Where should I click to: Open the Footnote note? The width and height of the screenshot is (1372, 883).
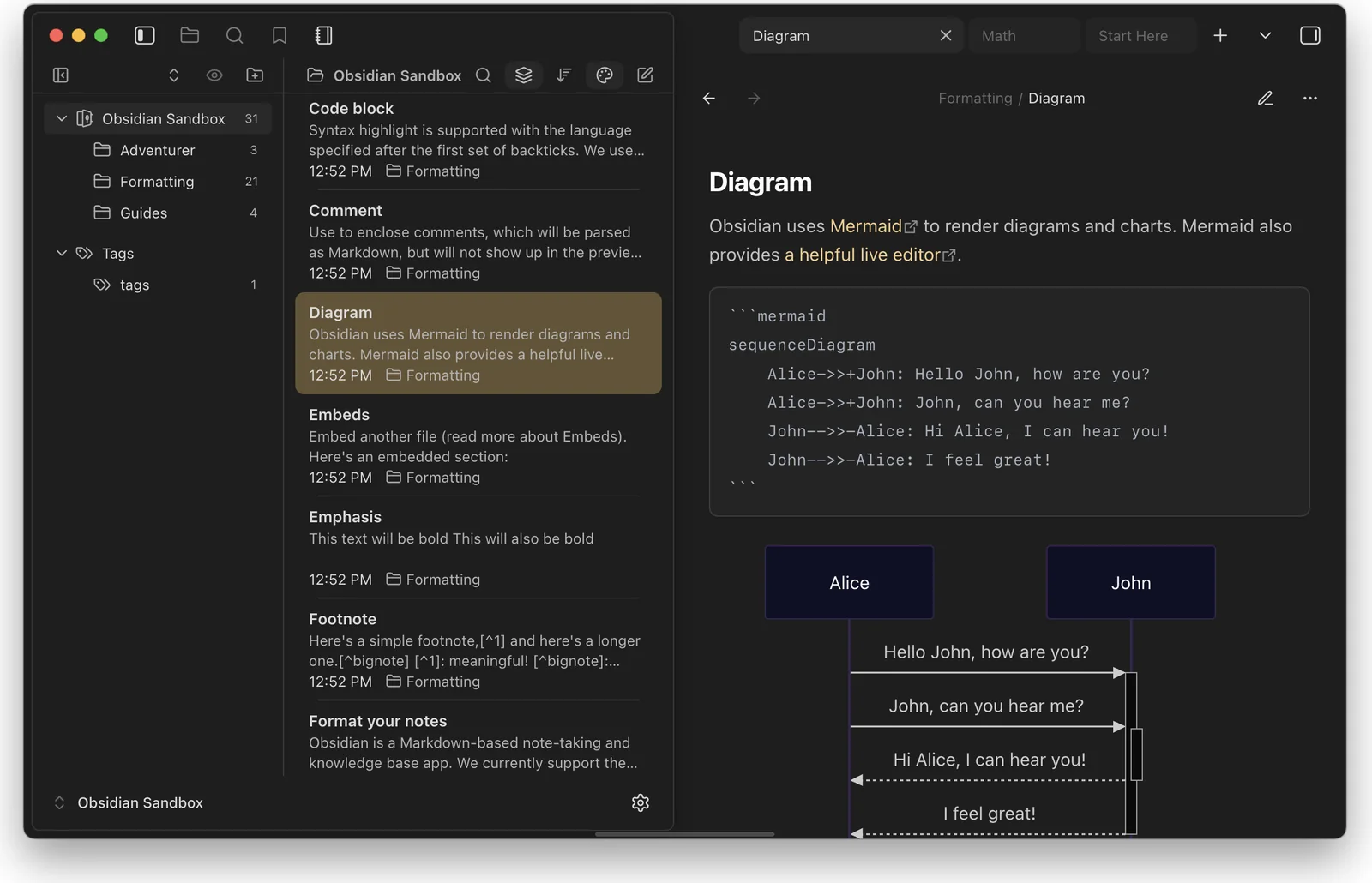point(478,649)
